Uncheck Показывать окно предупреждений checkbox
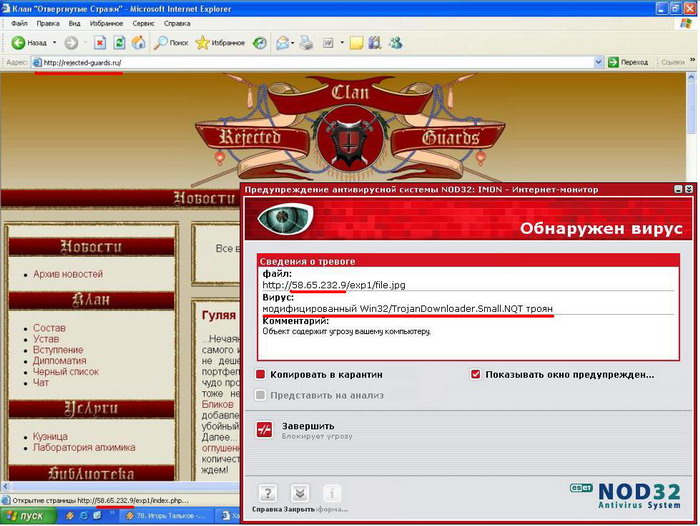Viewport: 700px width, 526px height. click(x=475, y=375)
